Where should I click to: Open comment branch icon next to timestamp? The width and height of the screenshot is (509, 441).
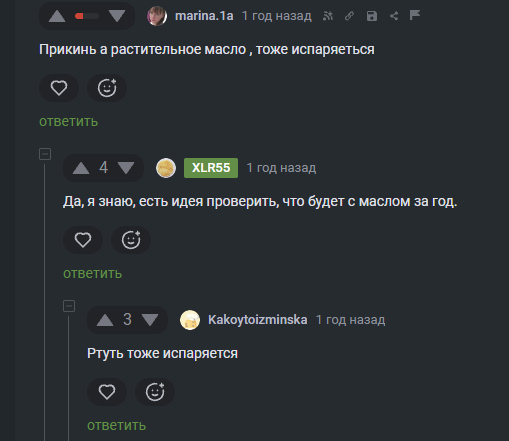328,16
